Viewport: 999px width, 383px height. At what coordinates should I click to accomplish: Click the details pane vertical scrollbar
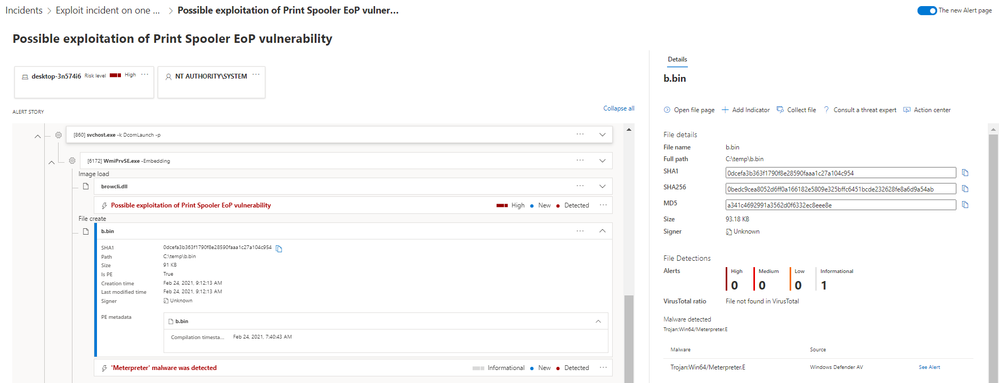click(992, 258)
